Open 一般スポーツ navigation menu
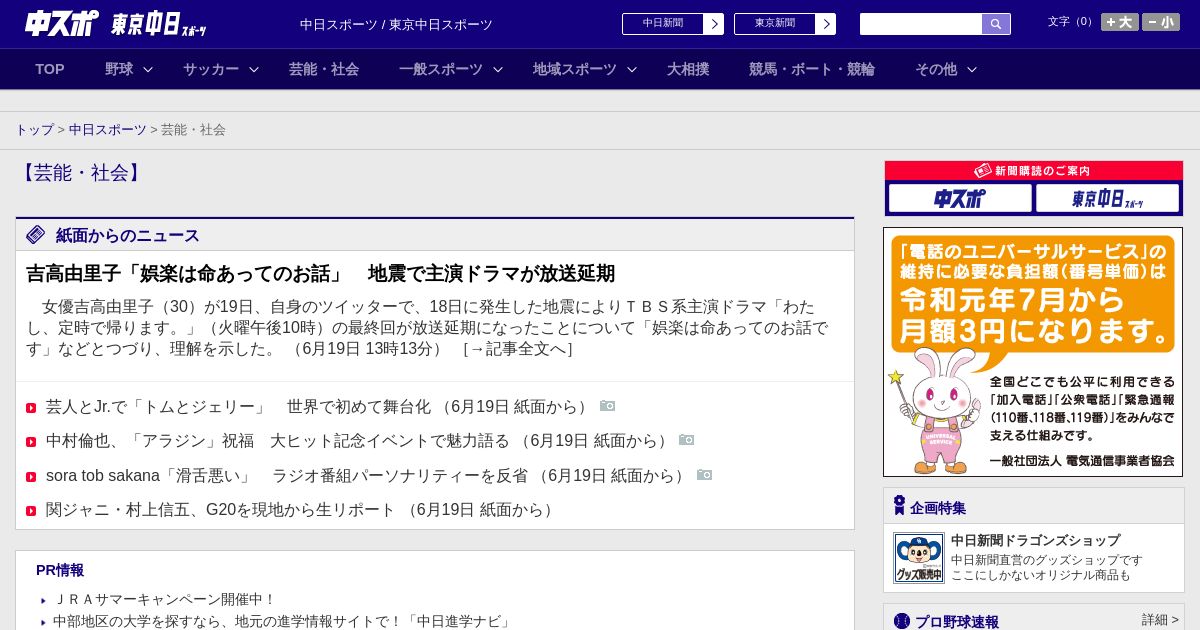 [441, 69]
